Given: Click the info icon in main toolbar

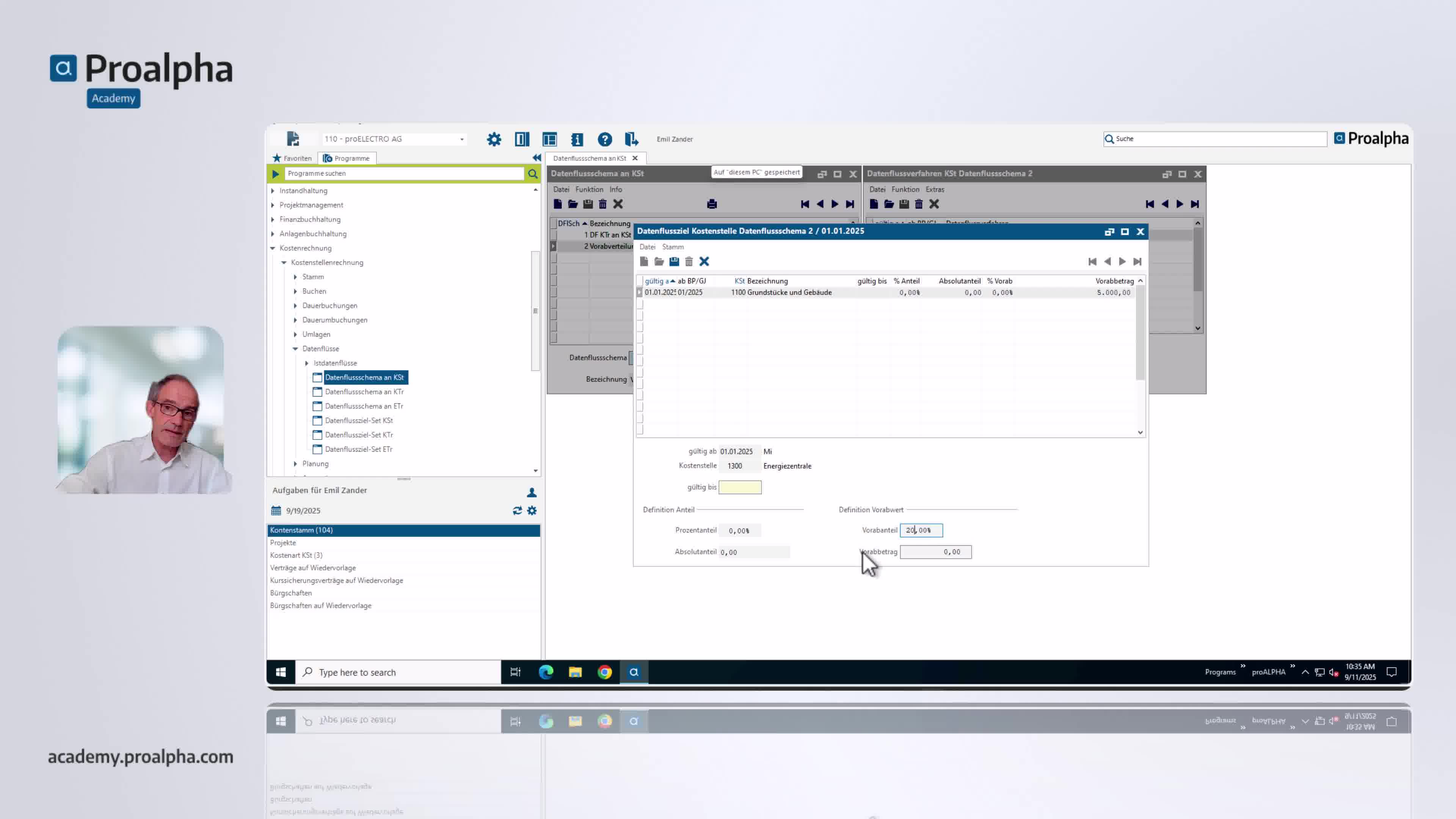Looking at the screenshot, I should point(577,139).
